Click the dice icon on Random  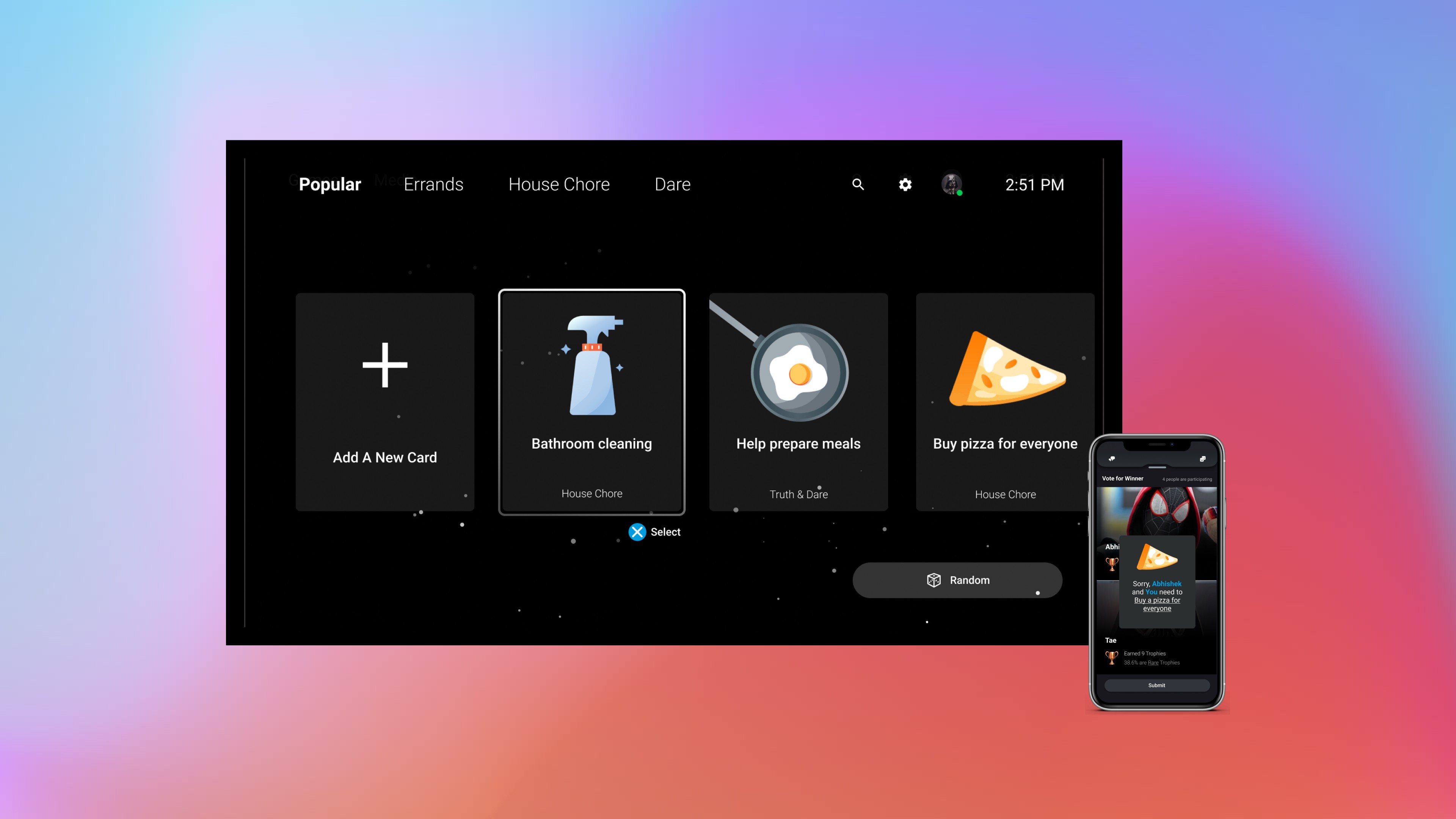click(x=934, y=580)
